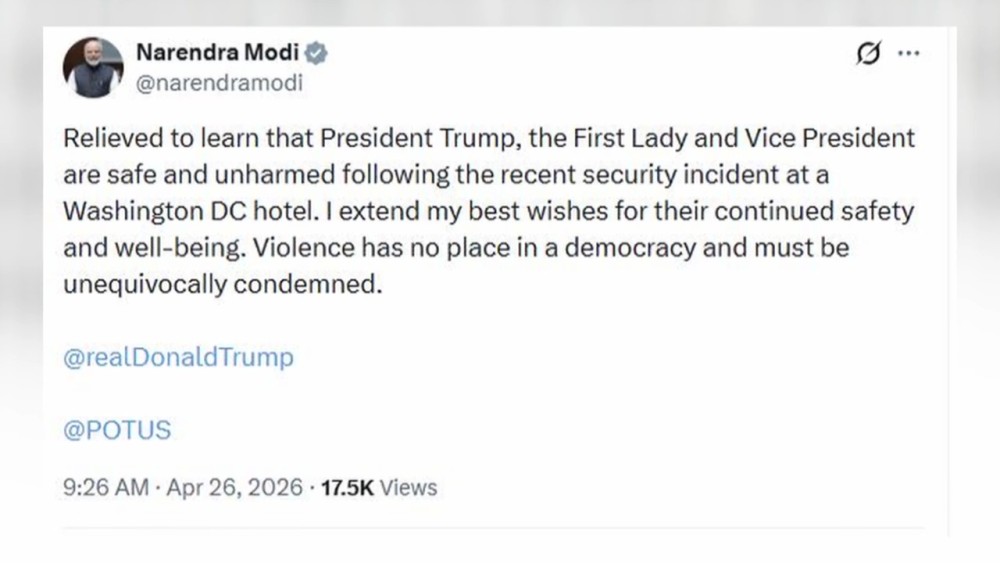Open the @narendramodi handle link
Viewport: 1000px width, 563px height.
pyautogui.click(x=218, y=83)
